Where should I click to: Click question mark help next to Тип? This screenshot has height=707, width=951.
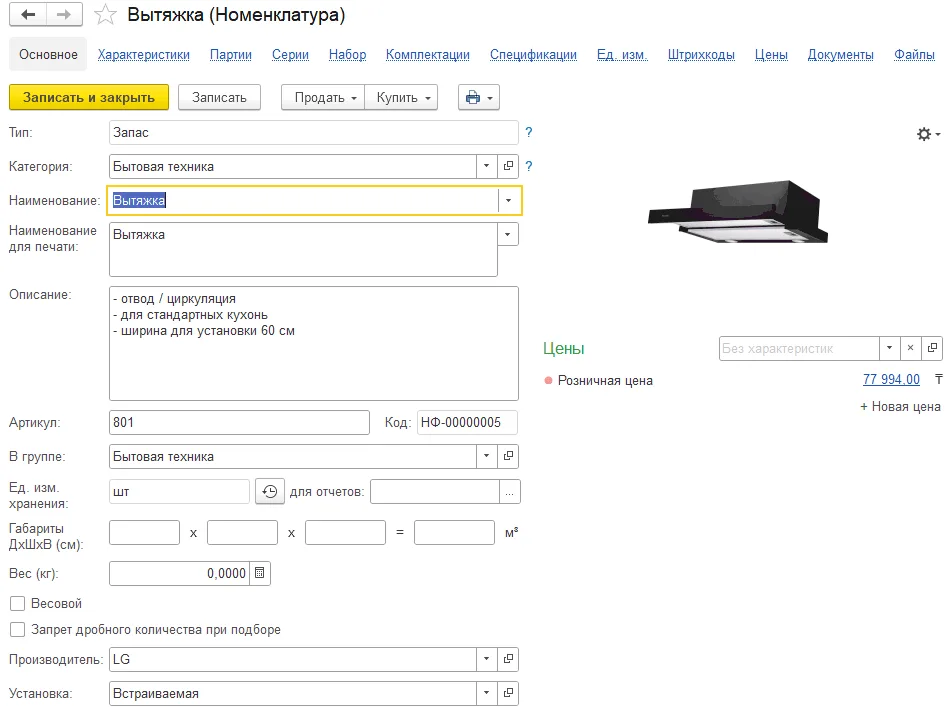pos(529,132)
